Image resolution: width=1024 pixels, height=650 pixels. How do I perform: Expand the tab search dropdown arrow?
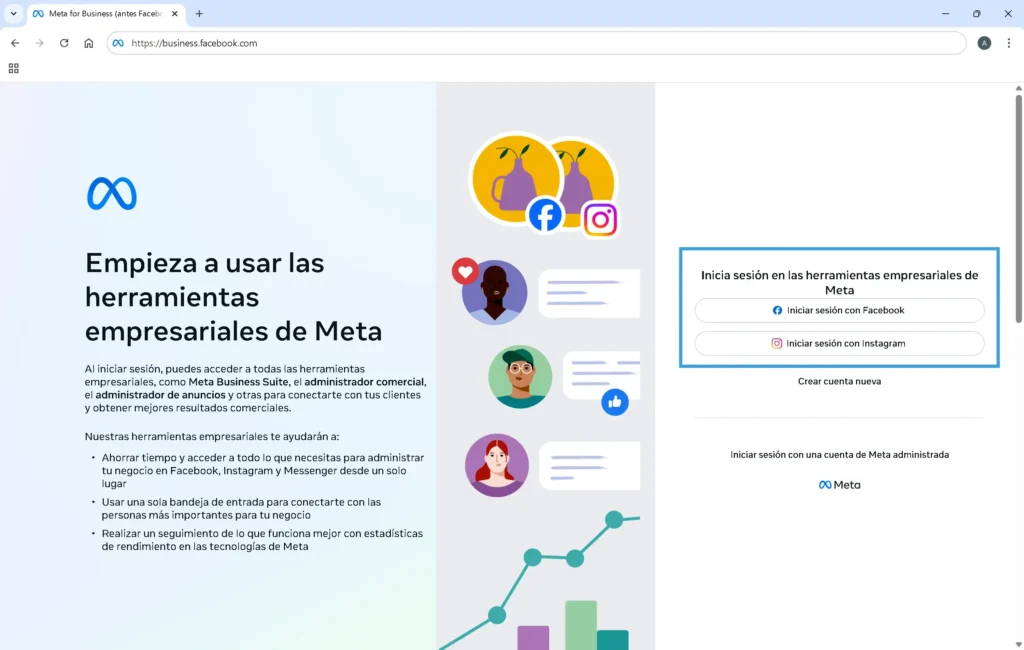click(13, 13)
